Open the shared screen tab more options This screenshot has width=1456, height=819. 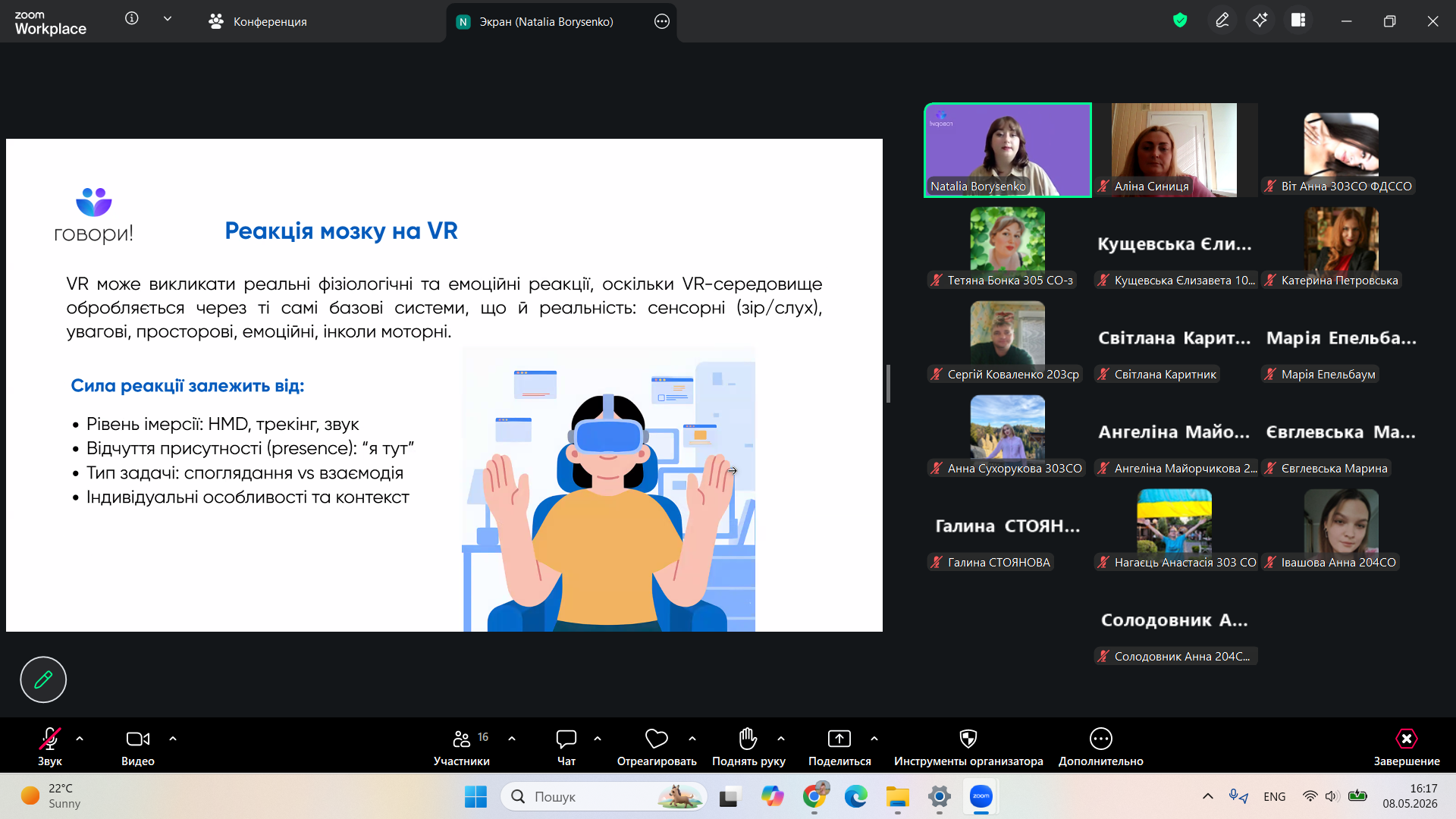[662, 21]
